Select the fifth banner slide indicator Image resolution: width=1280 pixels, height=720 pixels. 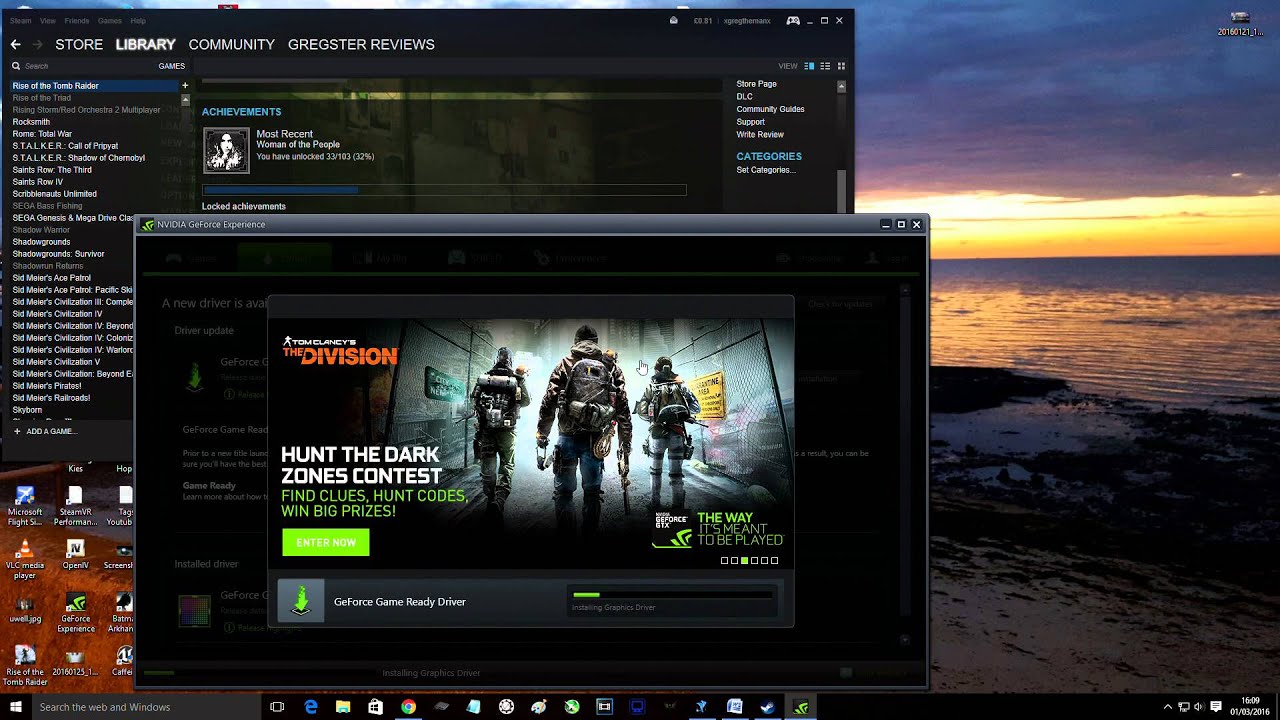pos(764,561)
